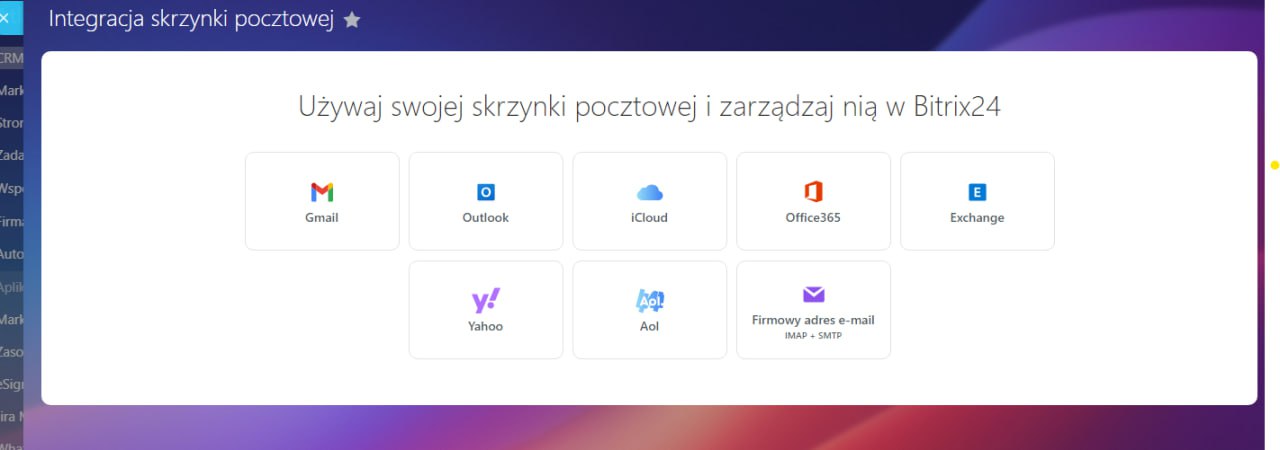Open the eSign sidebar entry

pyautogui.click(x=11, y=384)
